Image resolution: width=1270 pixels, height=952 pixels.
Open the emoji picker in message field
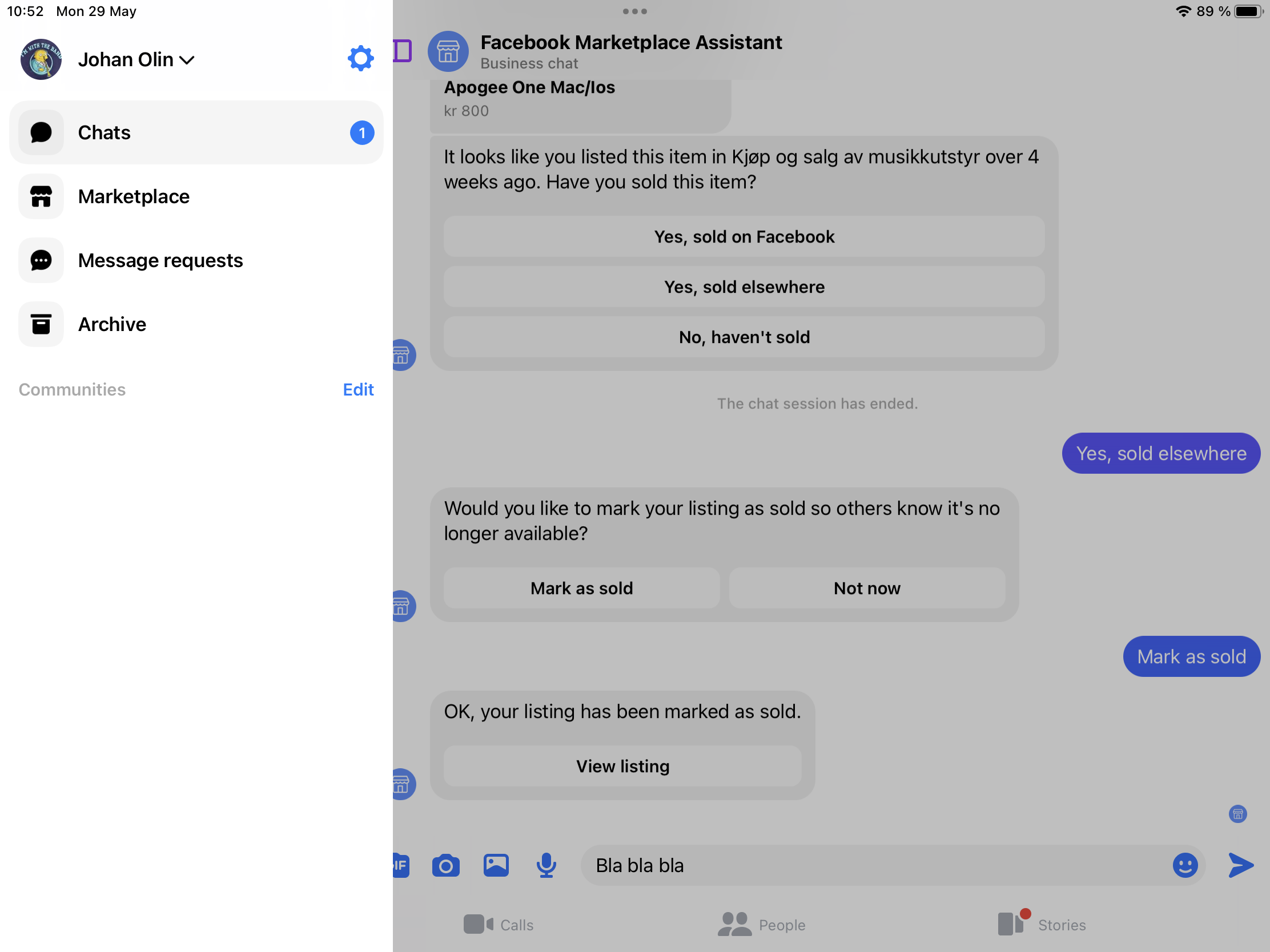1184,865
